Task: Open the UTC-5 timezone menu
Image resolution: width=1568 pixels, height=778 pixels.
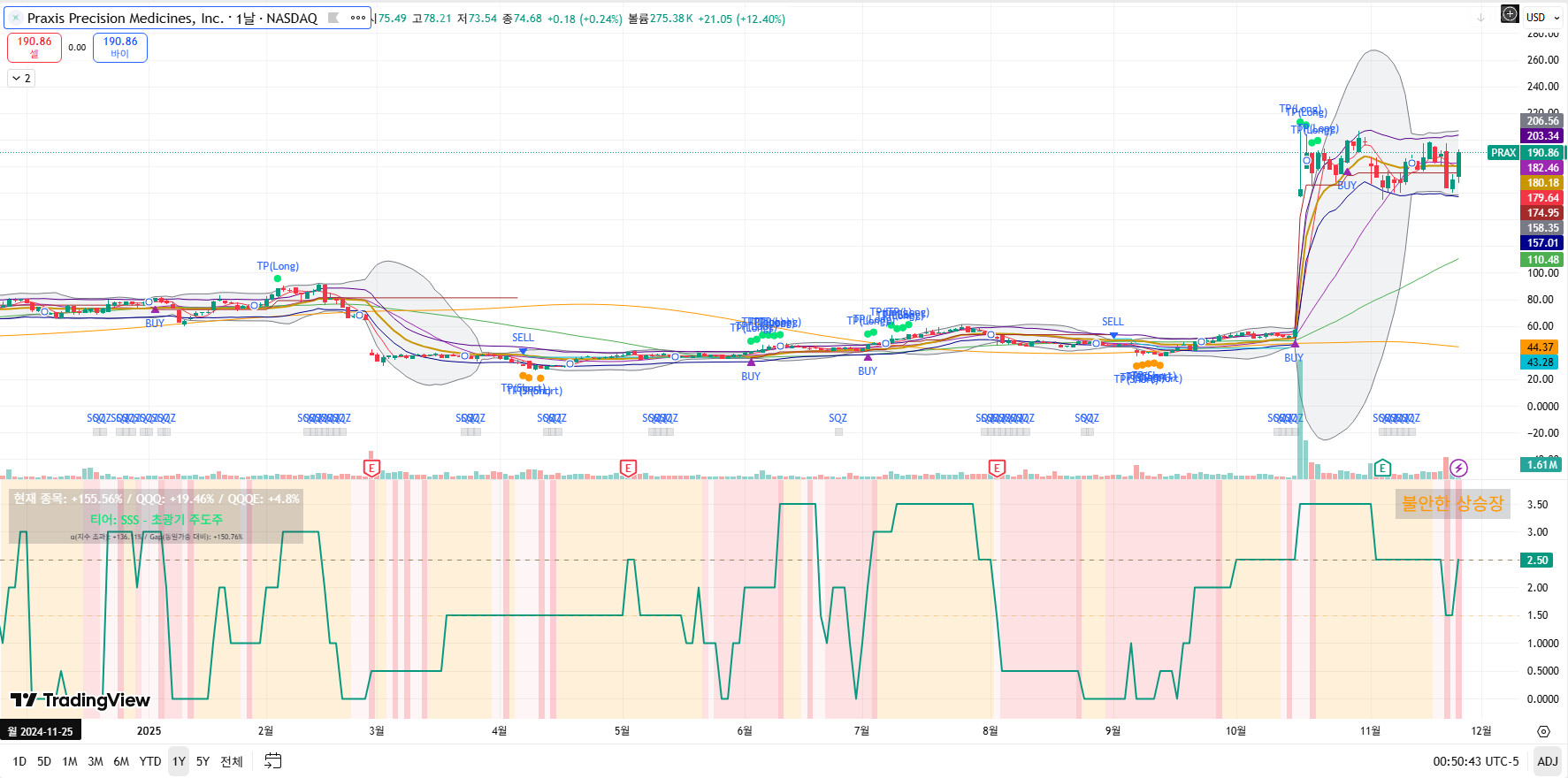Action: click(x=1500, y=761)
